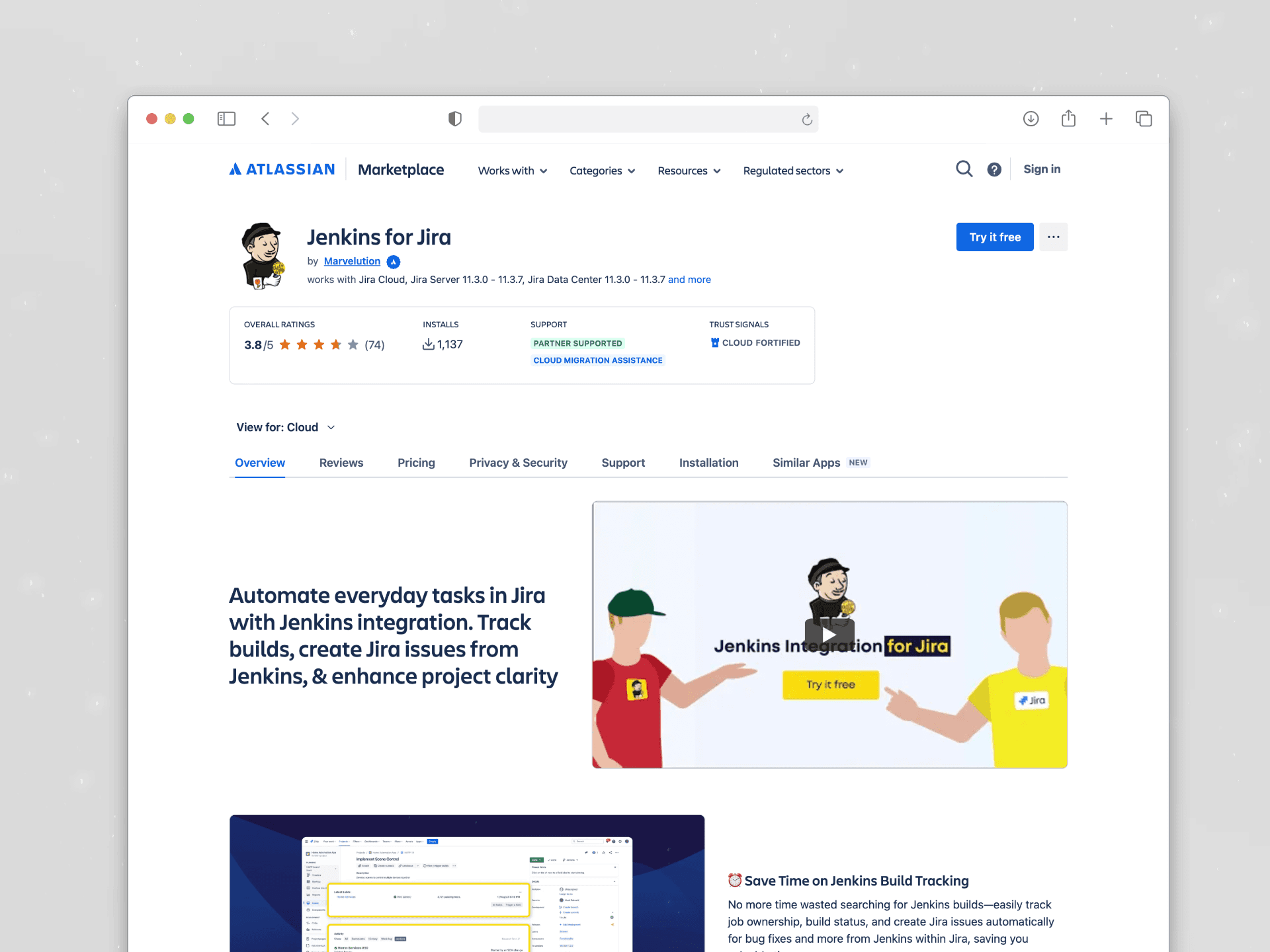The width and height of the screenshot is (1270, 952).
Task: Click the Jenkins for Jira title
Action: coord(379,237)
